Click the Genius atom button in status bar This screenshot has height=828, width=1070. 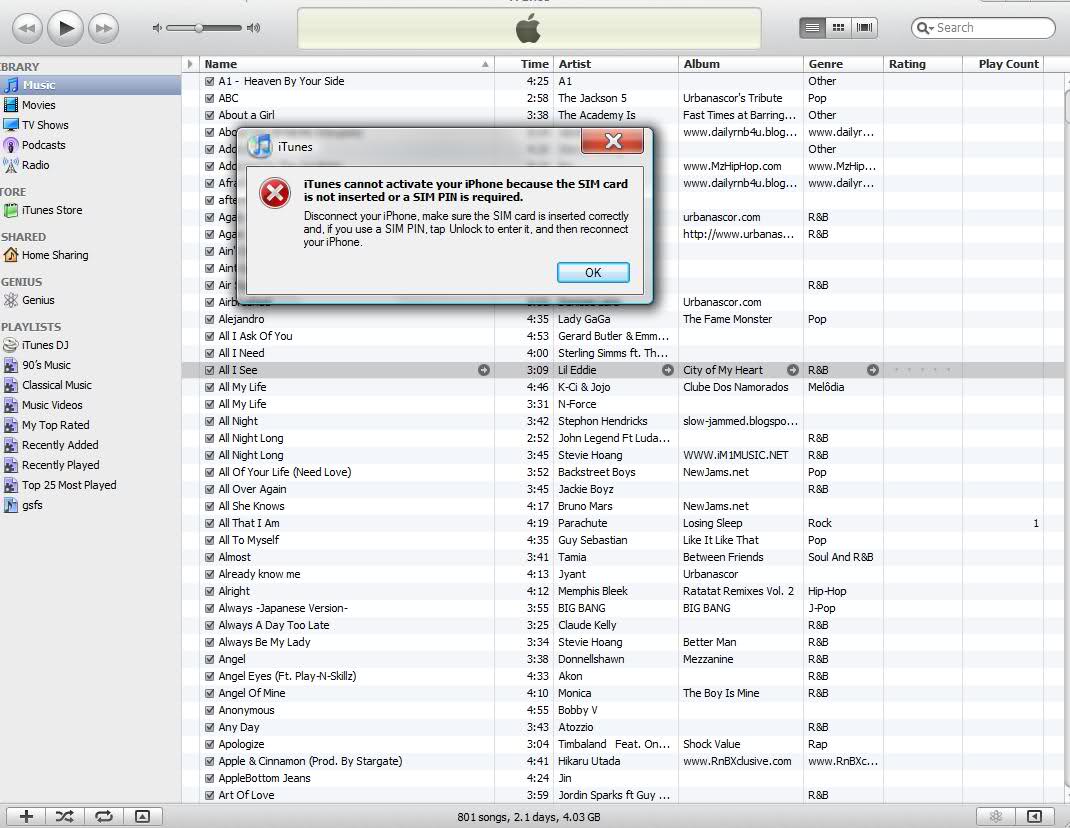996,816
